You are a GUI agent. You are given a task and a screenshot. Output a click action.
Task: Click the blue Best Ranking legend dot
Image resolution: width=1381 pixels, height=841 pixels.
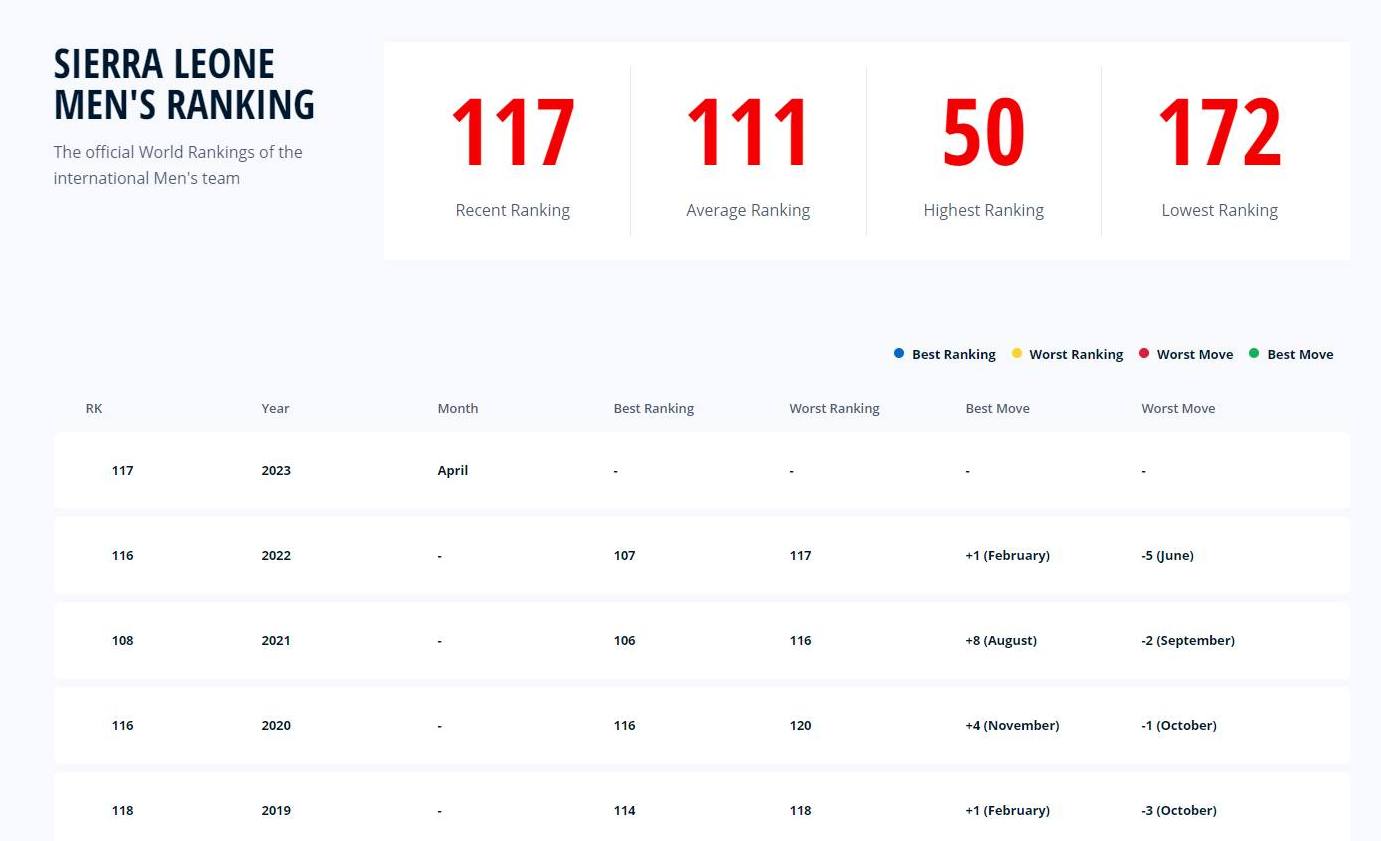[899, 353]
